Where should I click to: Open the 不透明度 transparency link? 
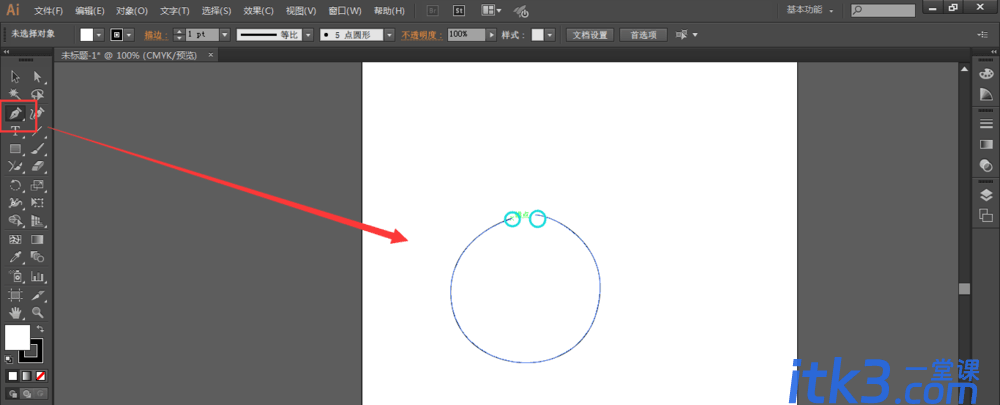[x=422, y=35]
